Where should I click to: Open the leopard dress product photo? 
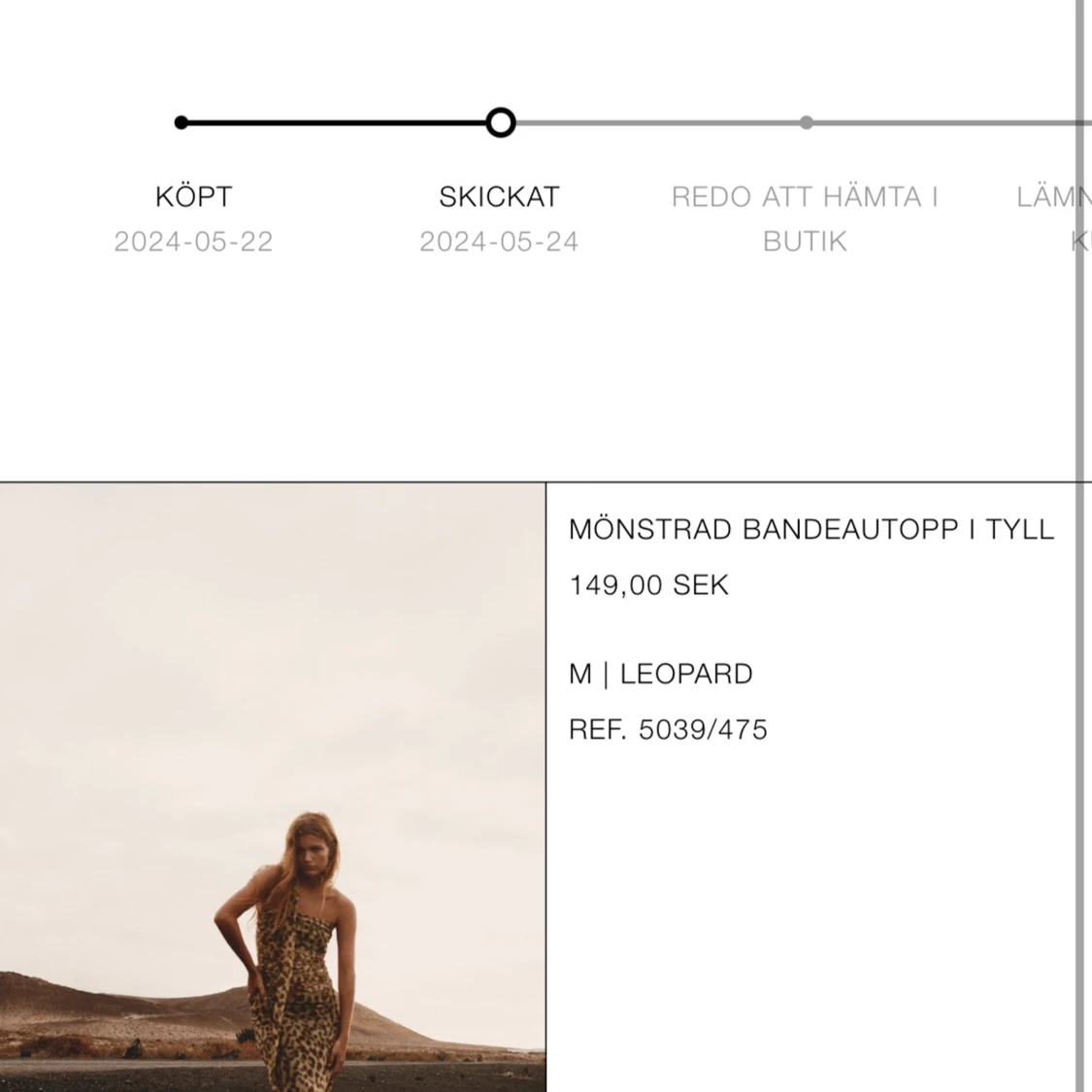click(x=273, y=787)
